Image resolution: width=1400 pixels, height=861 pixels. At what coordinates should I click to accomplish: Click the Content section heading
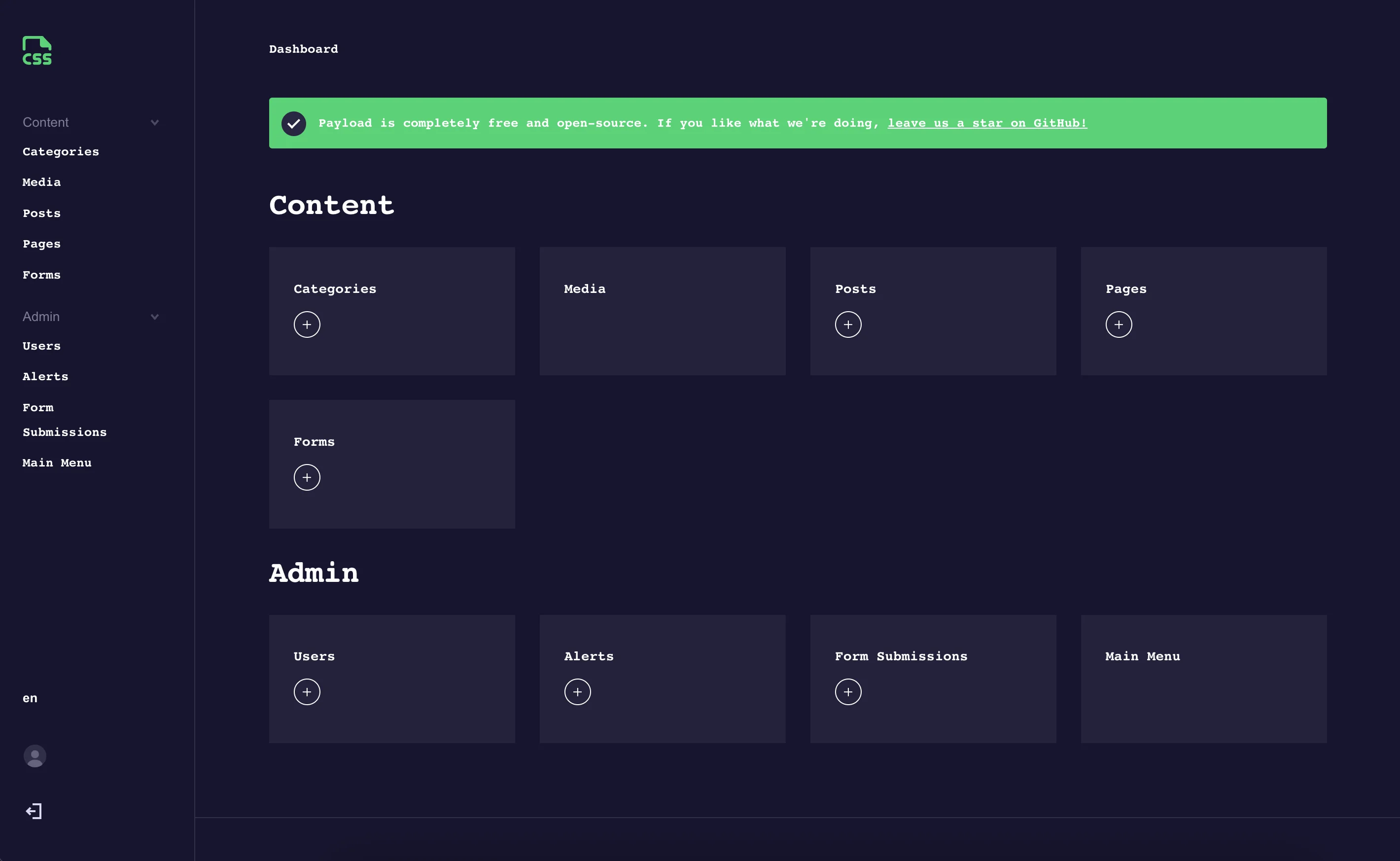[x=331, y=205]
